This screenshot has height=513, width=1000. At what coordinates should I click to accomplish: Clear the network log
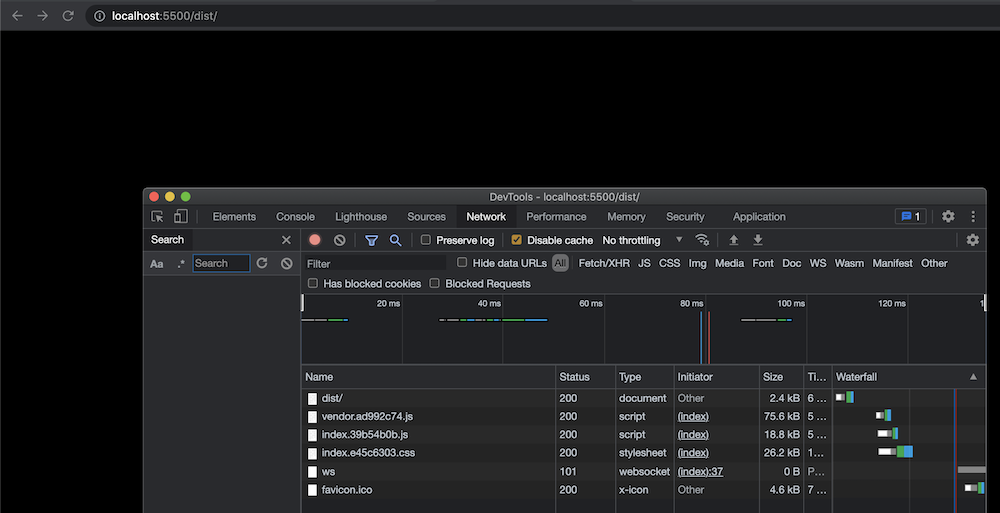click(x=339, y=240)
